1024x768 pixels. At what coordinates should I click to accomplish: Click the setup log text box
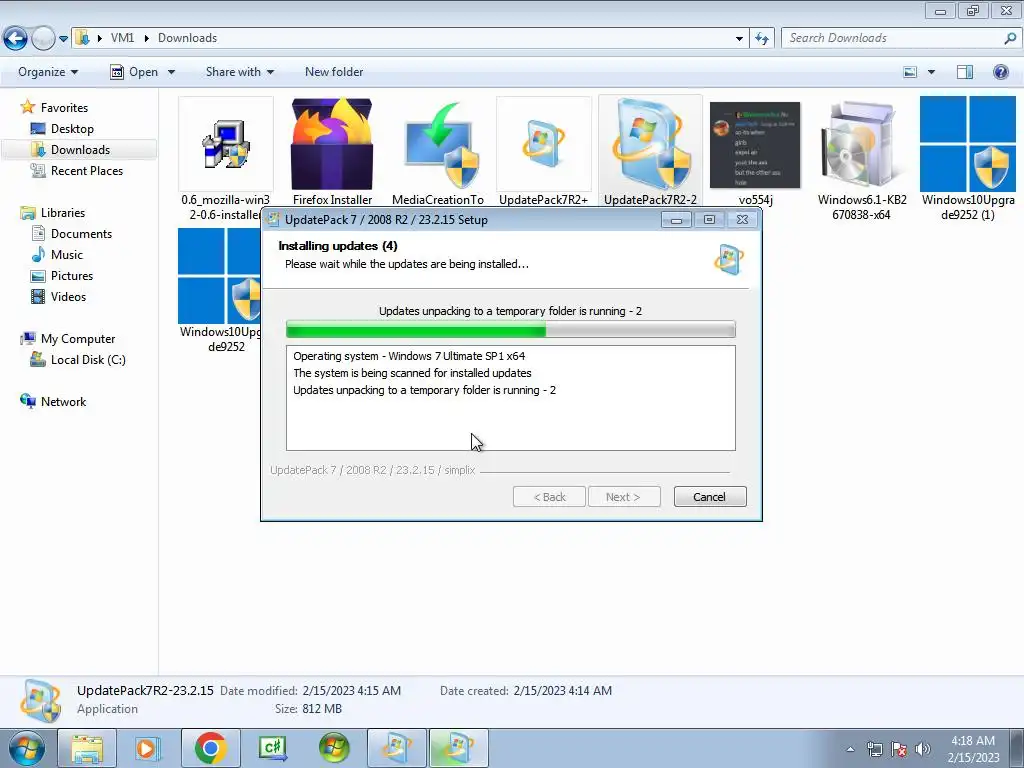[x=511, y=398]
